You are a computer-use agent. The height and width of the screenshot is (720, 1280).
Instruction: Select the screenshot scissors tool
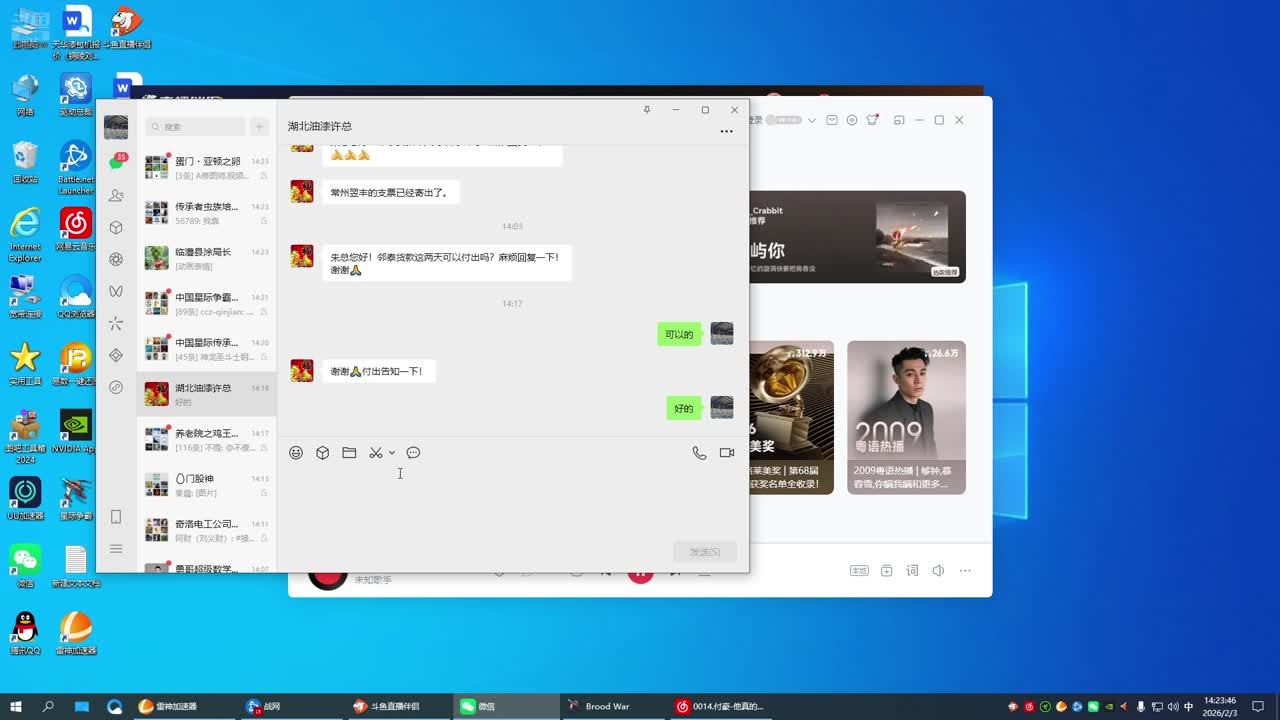375,453
